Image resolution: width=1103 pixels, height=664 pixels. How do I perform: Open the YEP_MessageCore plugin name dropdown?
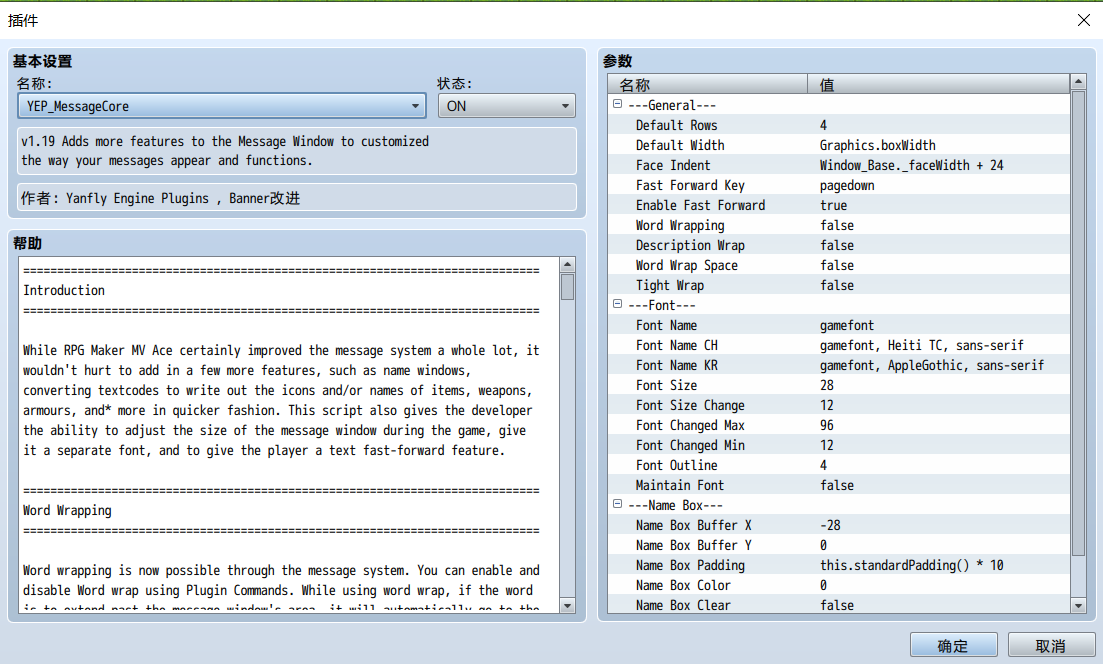[222, 106]
